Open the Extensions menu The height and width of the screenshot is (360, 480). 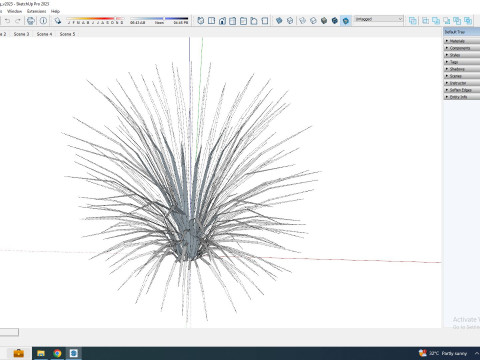pos(37,11)
